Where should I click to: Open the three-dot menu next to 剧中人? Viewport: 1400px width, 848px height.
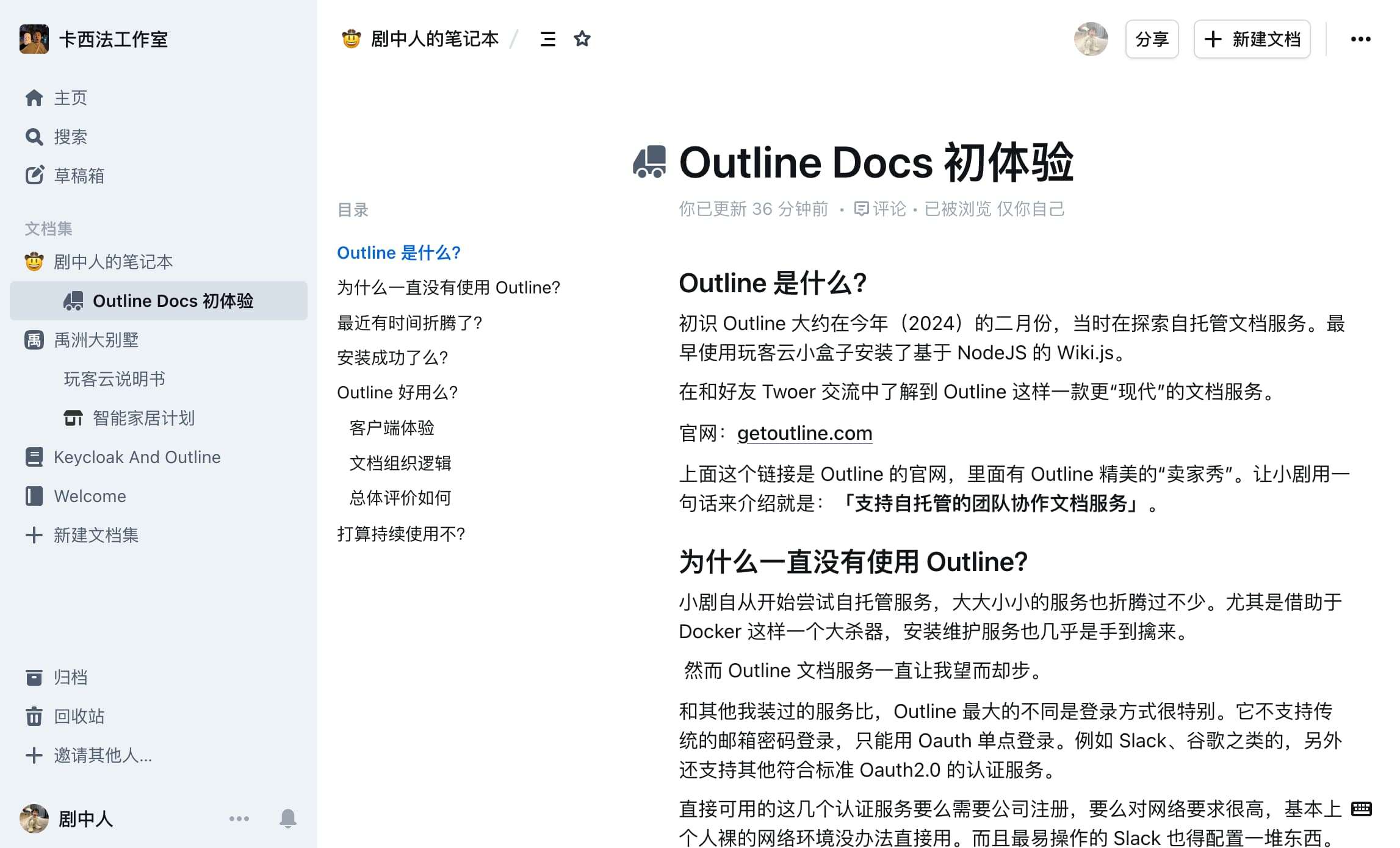[239, 818]
